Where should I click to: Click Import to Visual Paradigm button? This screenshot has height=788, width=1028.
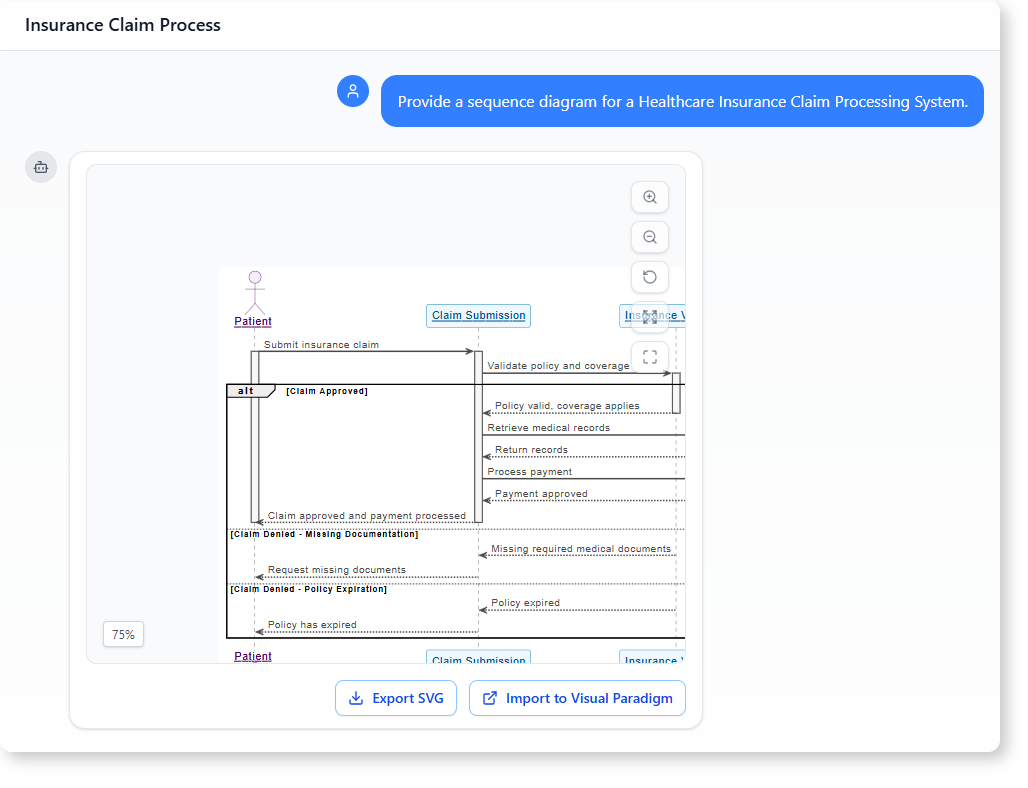(x=577, y=698)
